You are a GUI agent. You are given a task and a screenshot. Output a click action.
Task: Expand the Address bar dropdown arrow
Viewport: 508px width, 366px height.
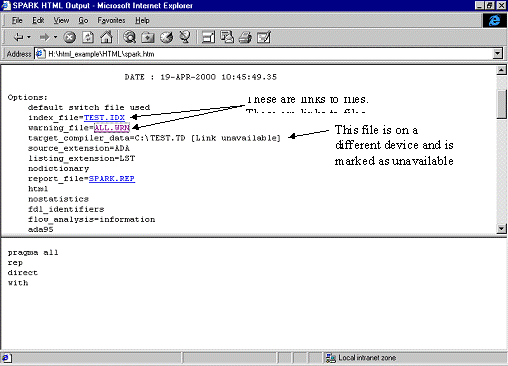498,54
